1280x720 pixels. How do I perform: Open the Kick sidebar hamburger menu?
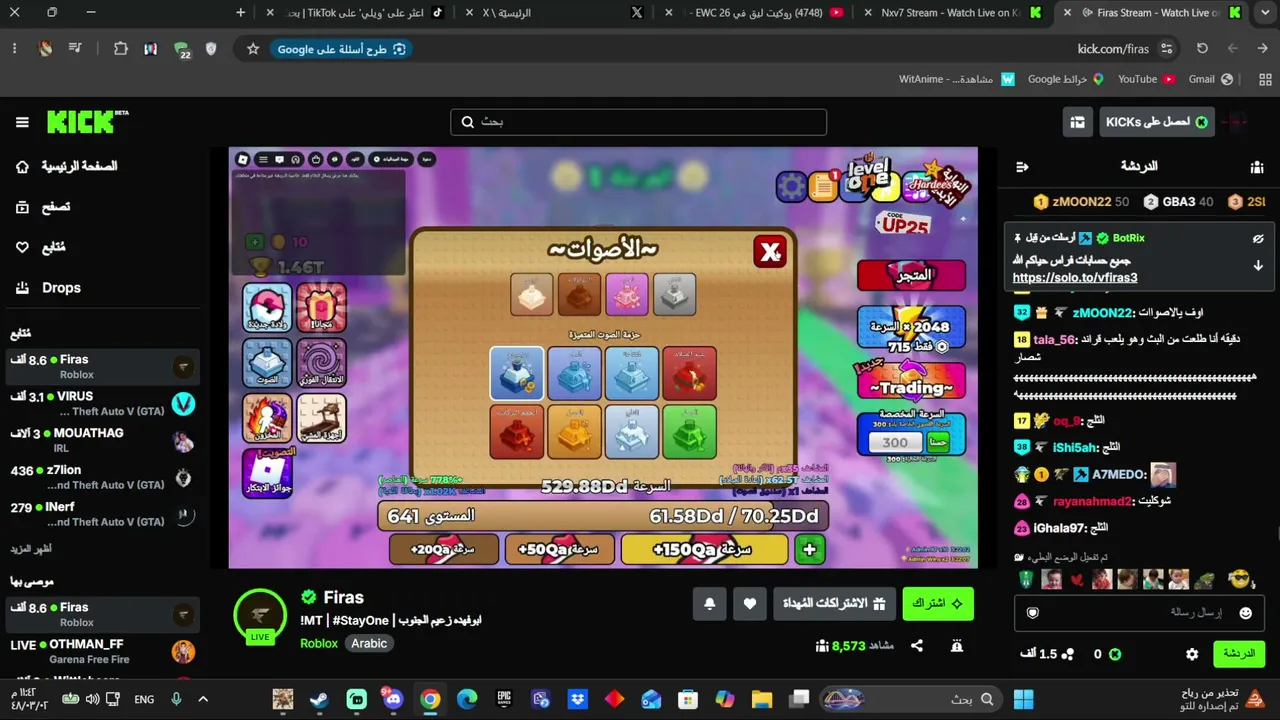(x=22, y=122)
